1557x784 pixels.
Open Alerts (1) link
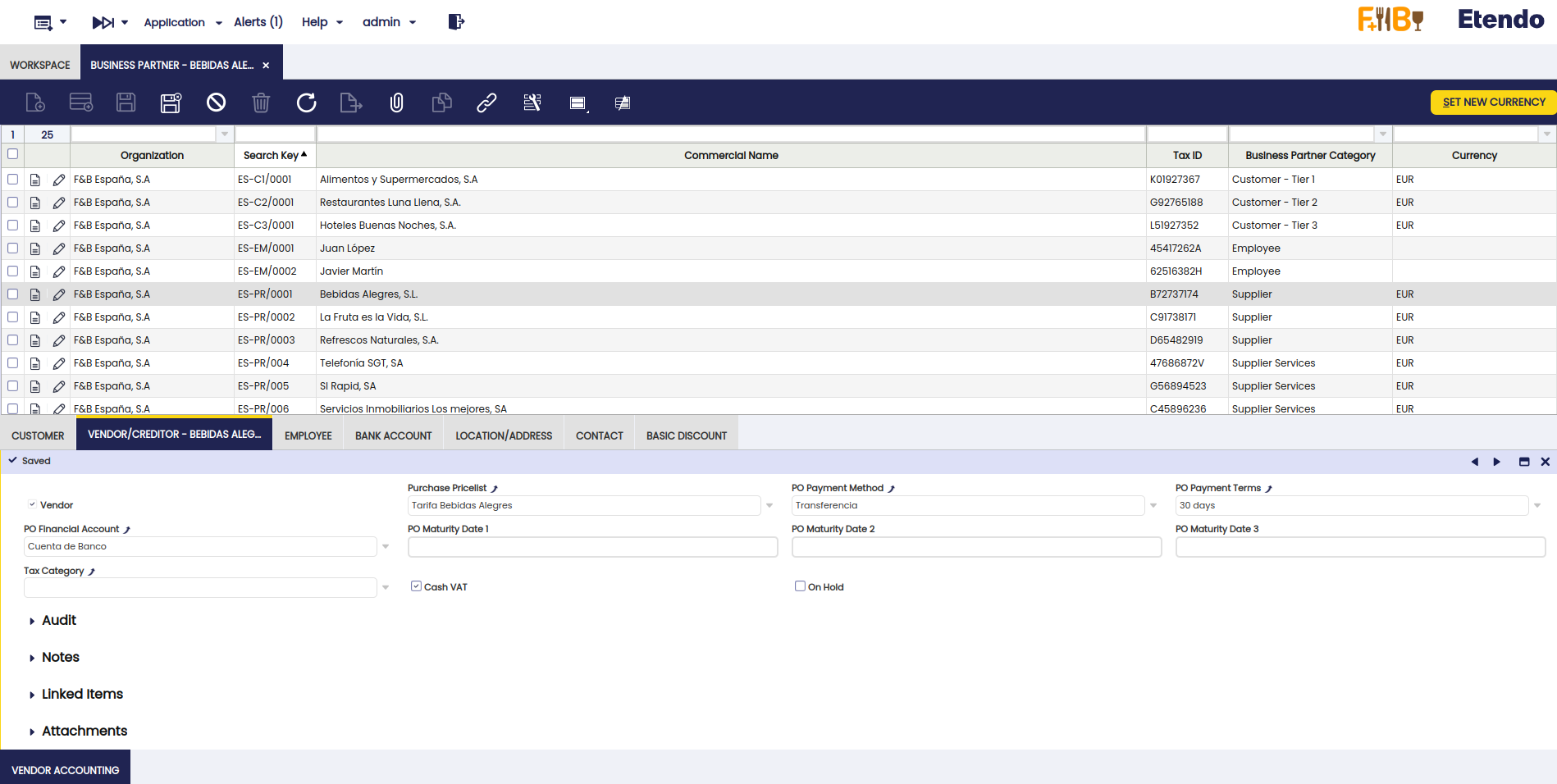[258, 22]
